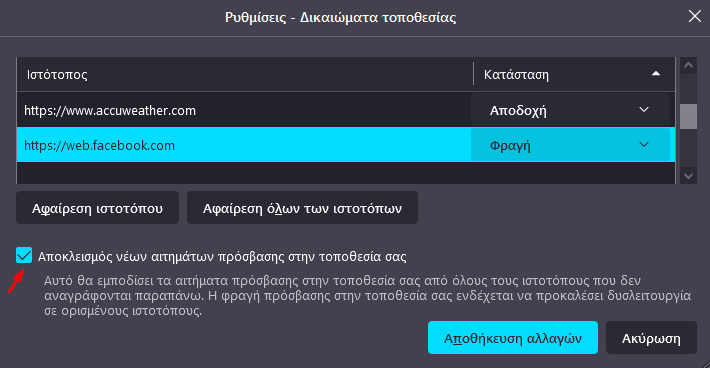Select the https://www.accuweather.com row

click(346, 110)
